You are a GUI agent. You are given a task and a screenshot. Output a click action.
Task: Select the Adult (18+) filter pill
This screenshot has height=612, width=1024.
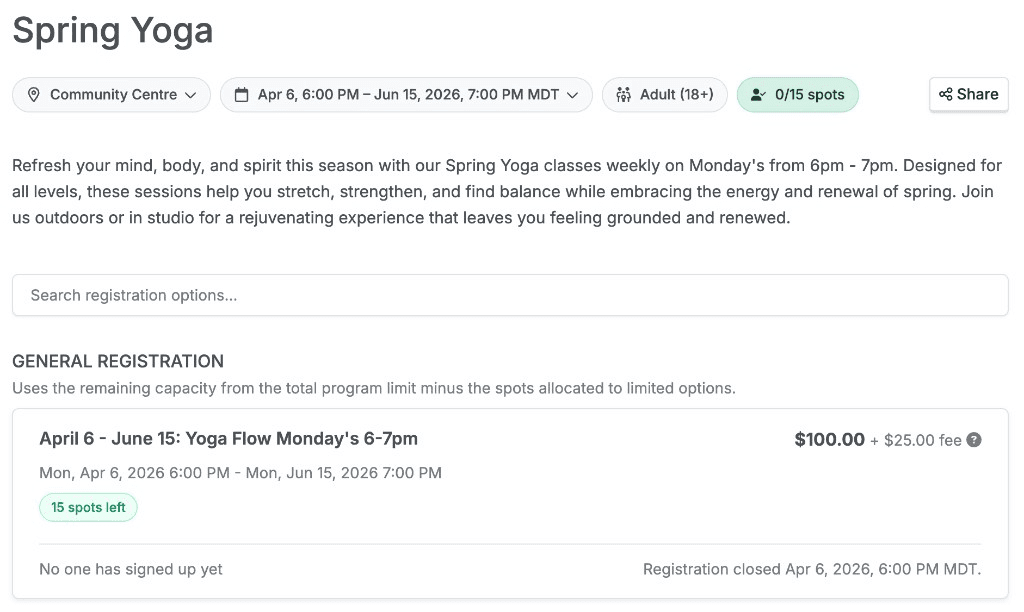point(664,94)
